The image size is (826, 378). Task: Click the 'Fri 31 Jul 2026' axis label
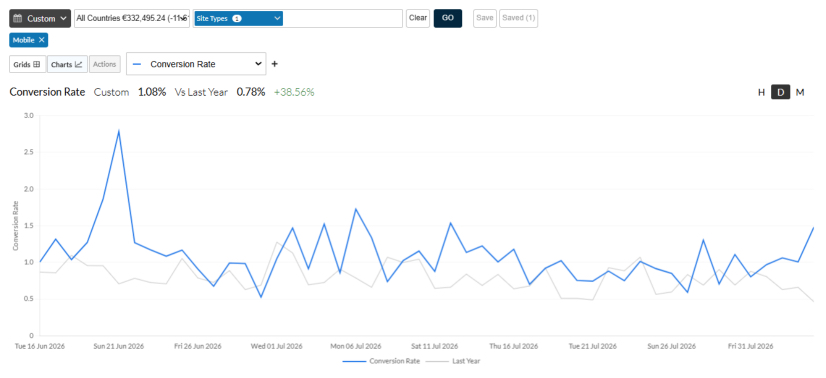point(751,346)
